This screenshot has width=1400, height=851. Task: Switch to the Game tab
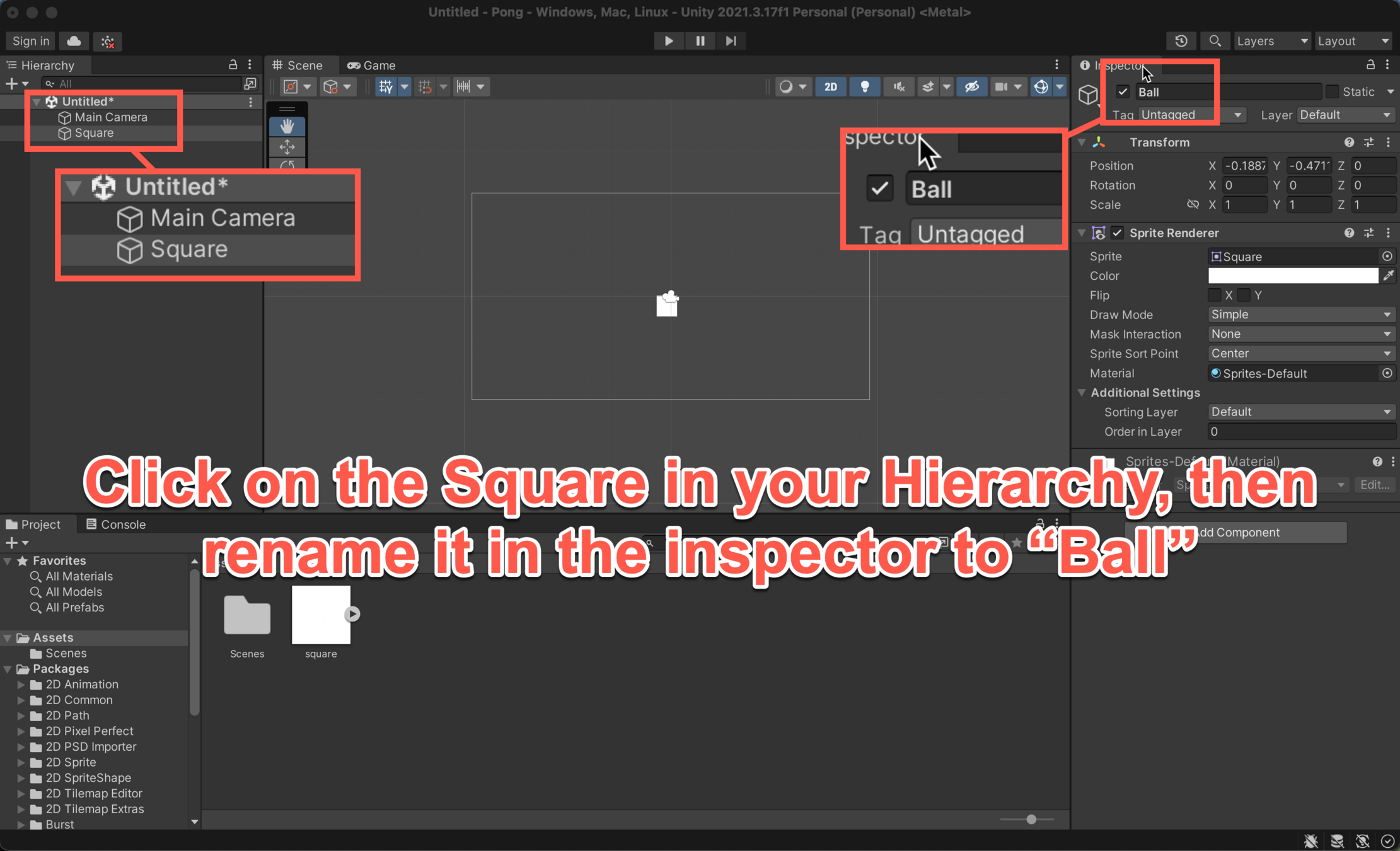(372, 66)
